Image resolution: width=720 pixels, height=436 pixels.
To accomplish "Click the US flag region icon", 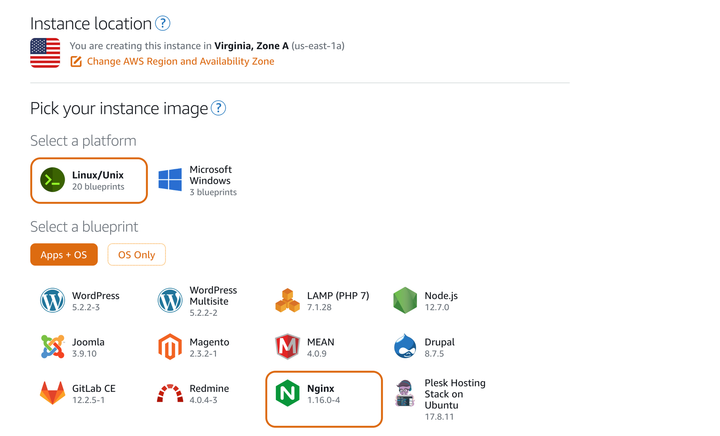I will pyautogui.click(x=45, y=53).
